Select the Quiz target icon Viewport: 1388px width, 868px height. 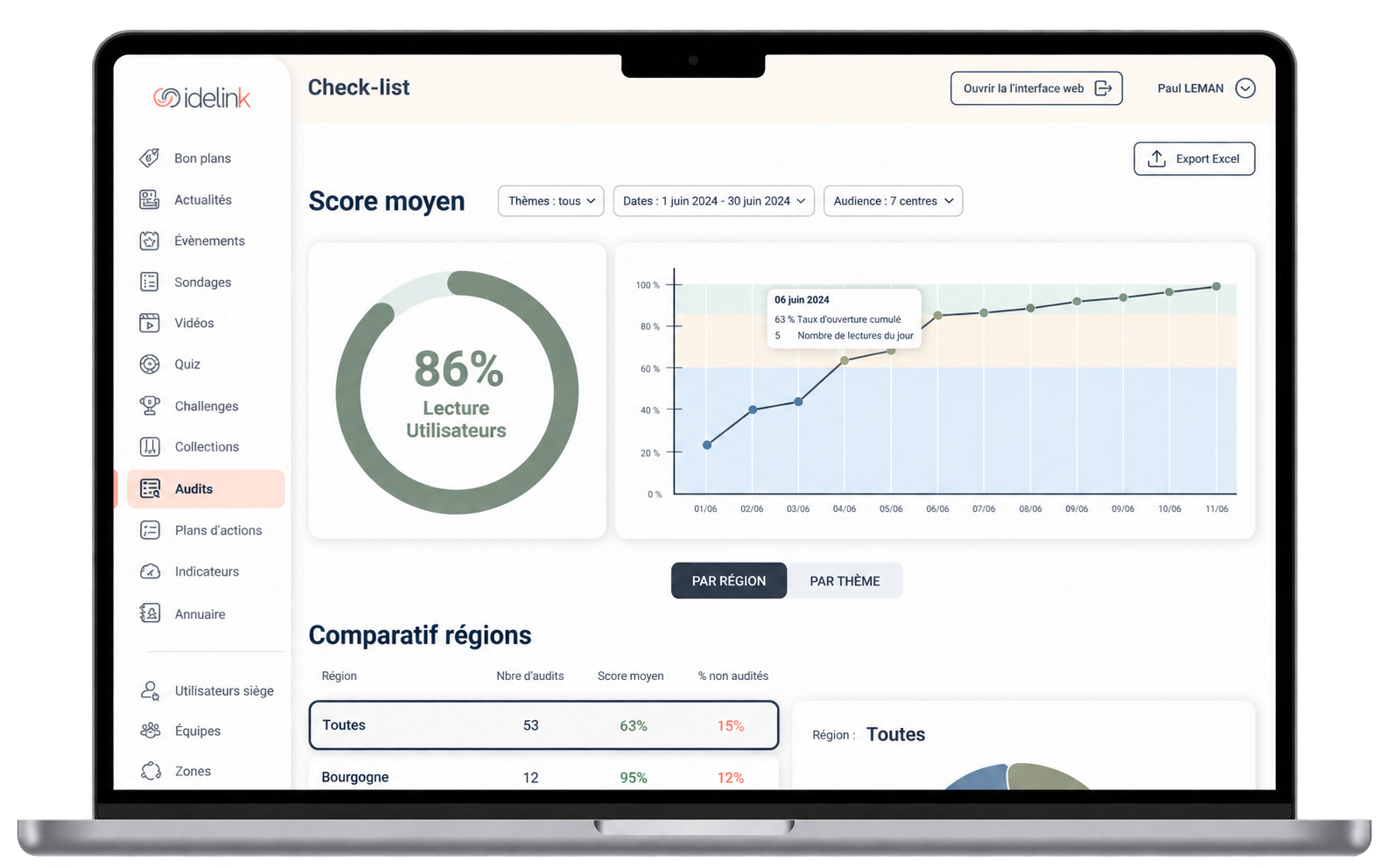tap(150, 364)
